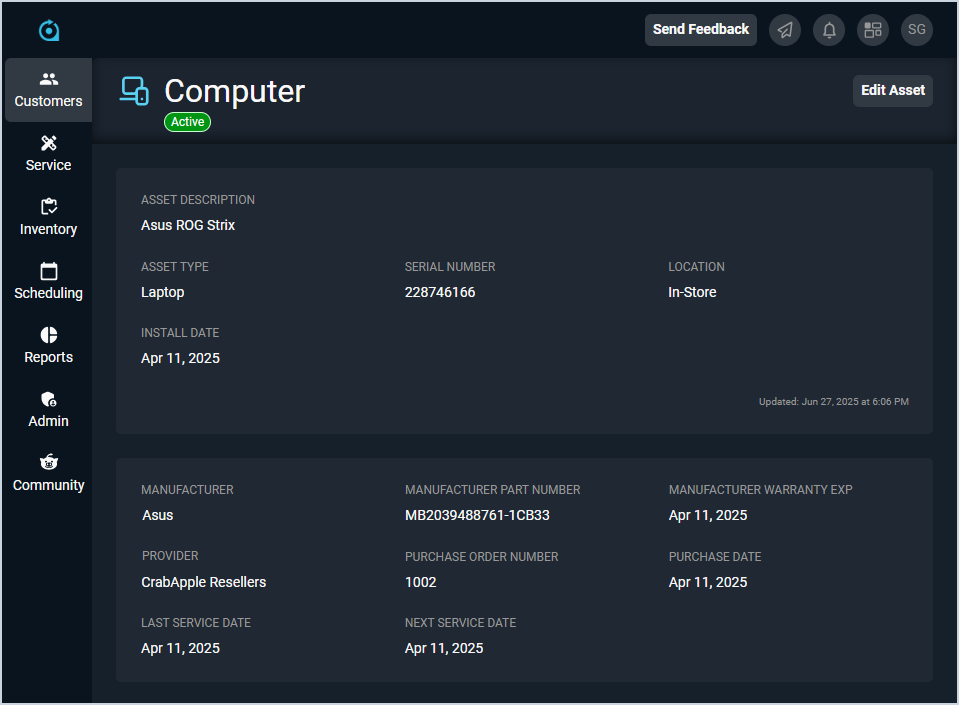Open the Service menu in sidebar
Viewport: 959px width, 705px height.
pyautogui.click(x=48, y=154)
